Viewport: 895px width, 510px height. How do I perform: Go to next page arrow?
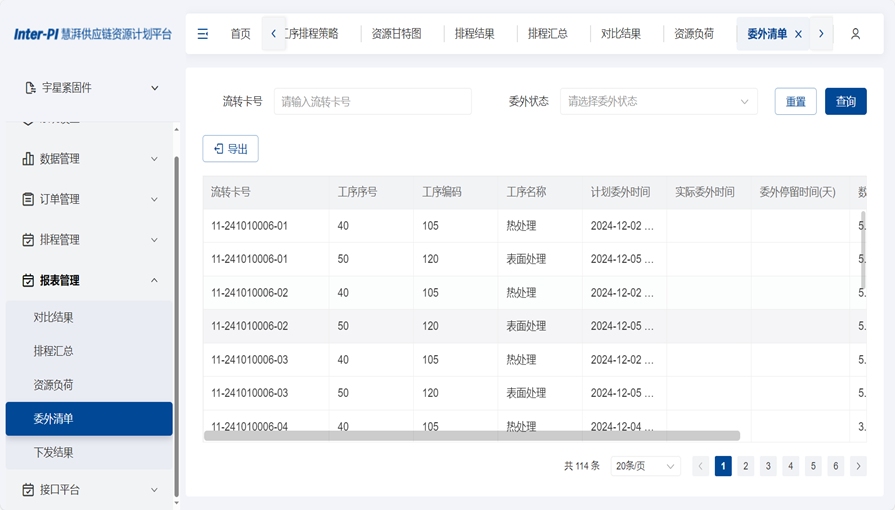(x=858, y=466)
